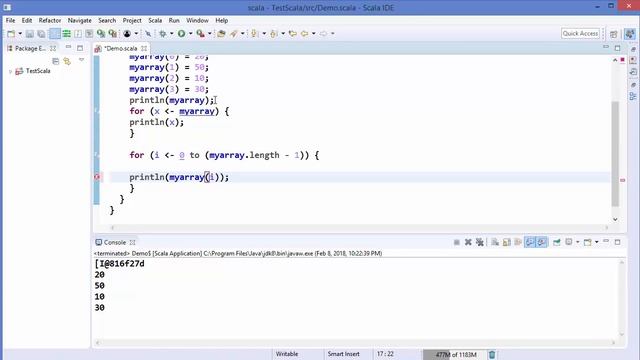Open the Refactor menu
The height and width of the screenshot is (360, 640).
click(50, 20)
